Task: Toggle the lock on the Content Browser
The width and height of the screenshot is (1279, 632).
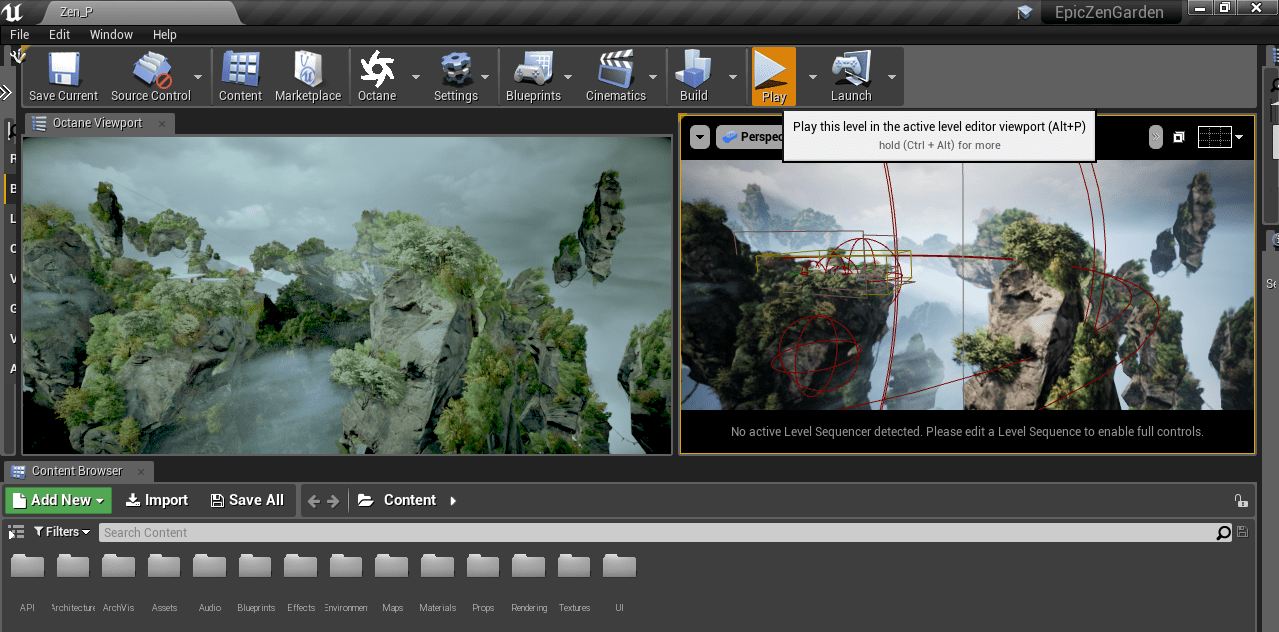Action: [1241, 500]
